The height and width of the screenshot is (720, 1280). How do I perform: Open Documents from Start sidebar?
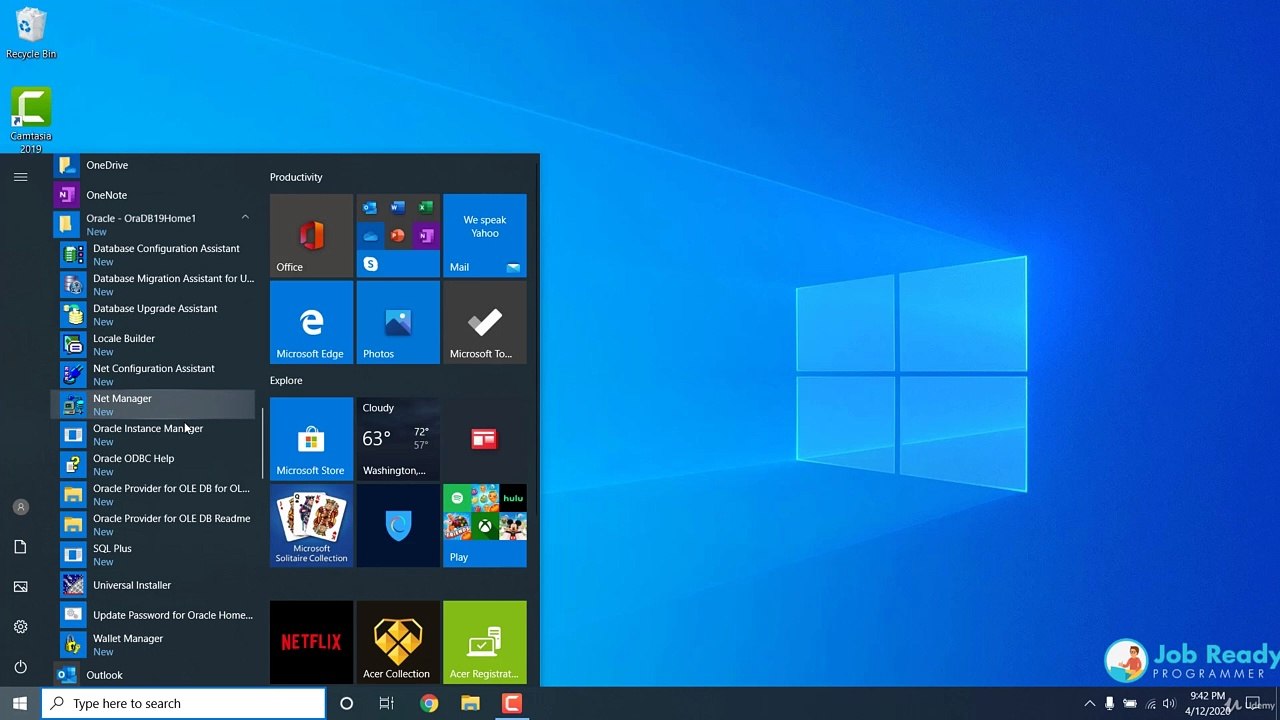coord(20,547)
